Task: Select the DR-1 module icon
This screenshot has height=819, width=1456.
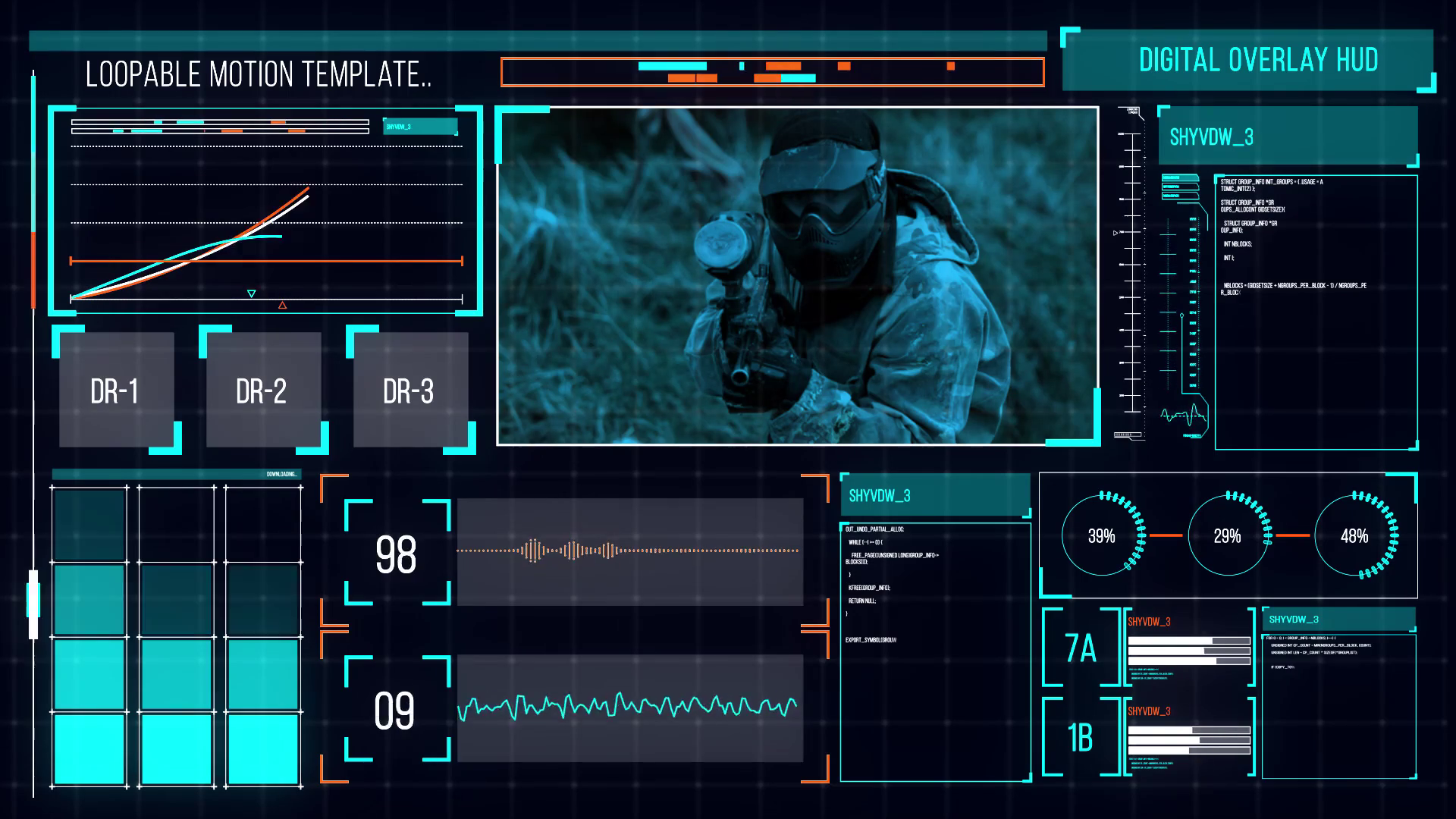Action: coord(115,389)
